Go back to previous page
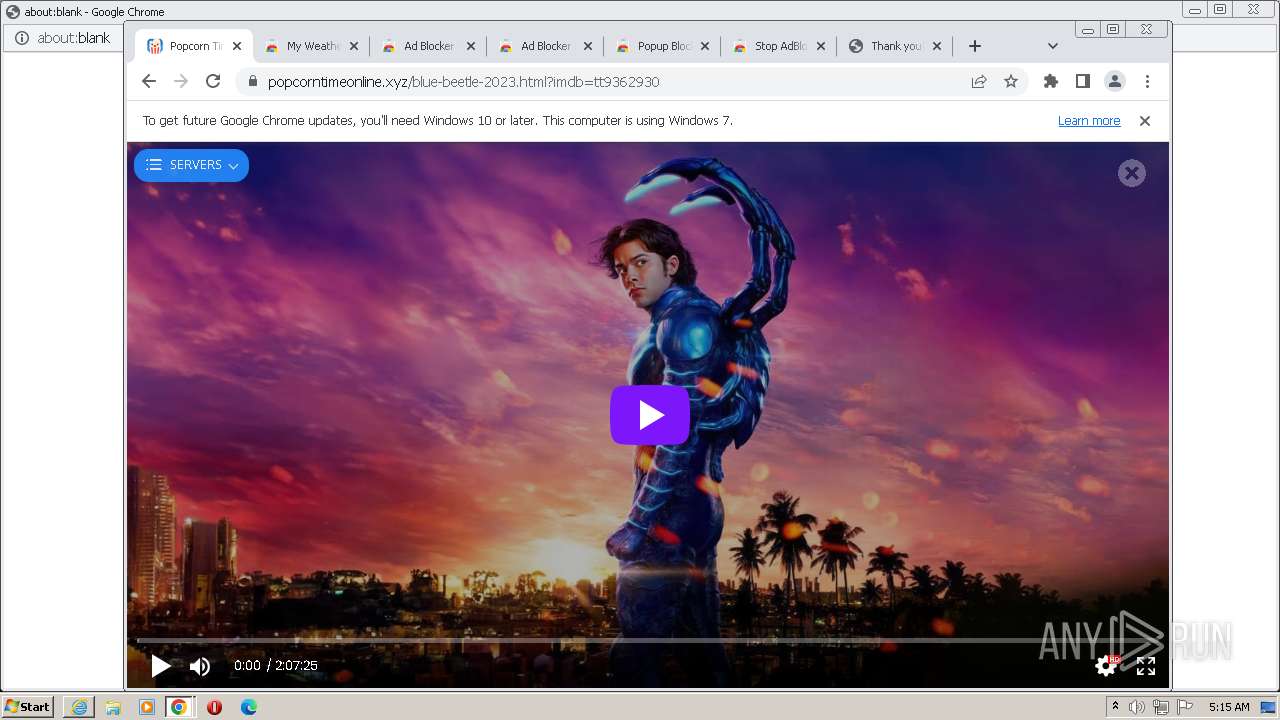 [149, 81]
